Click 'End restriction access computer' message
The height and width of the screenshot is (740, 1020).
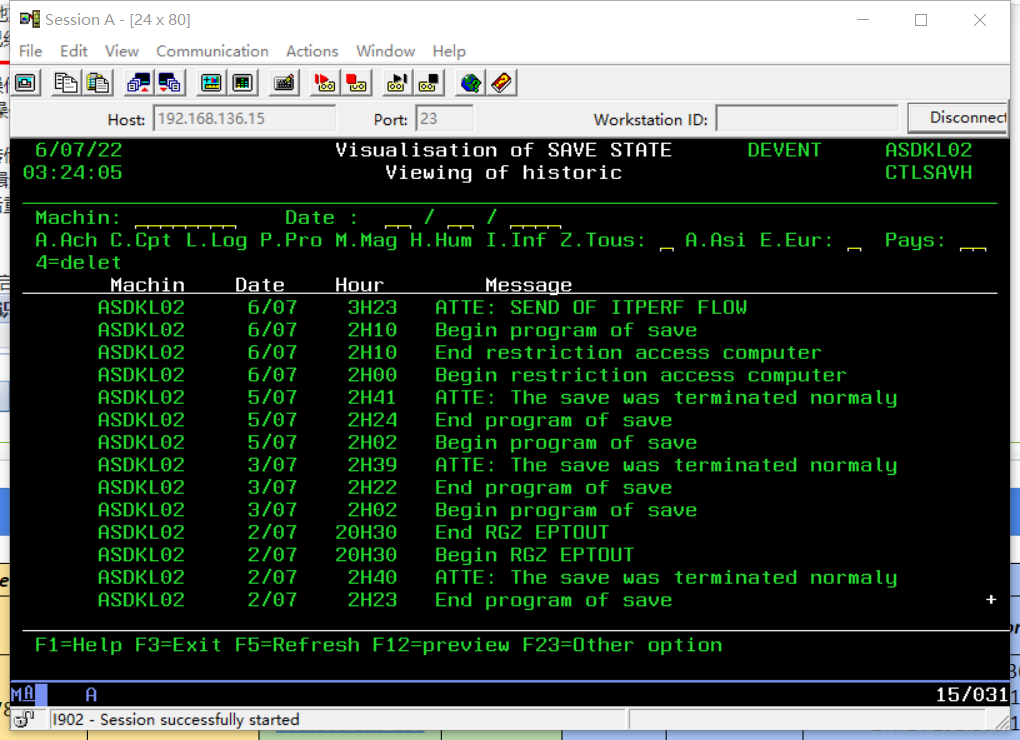pos(628,352)
